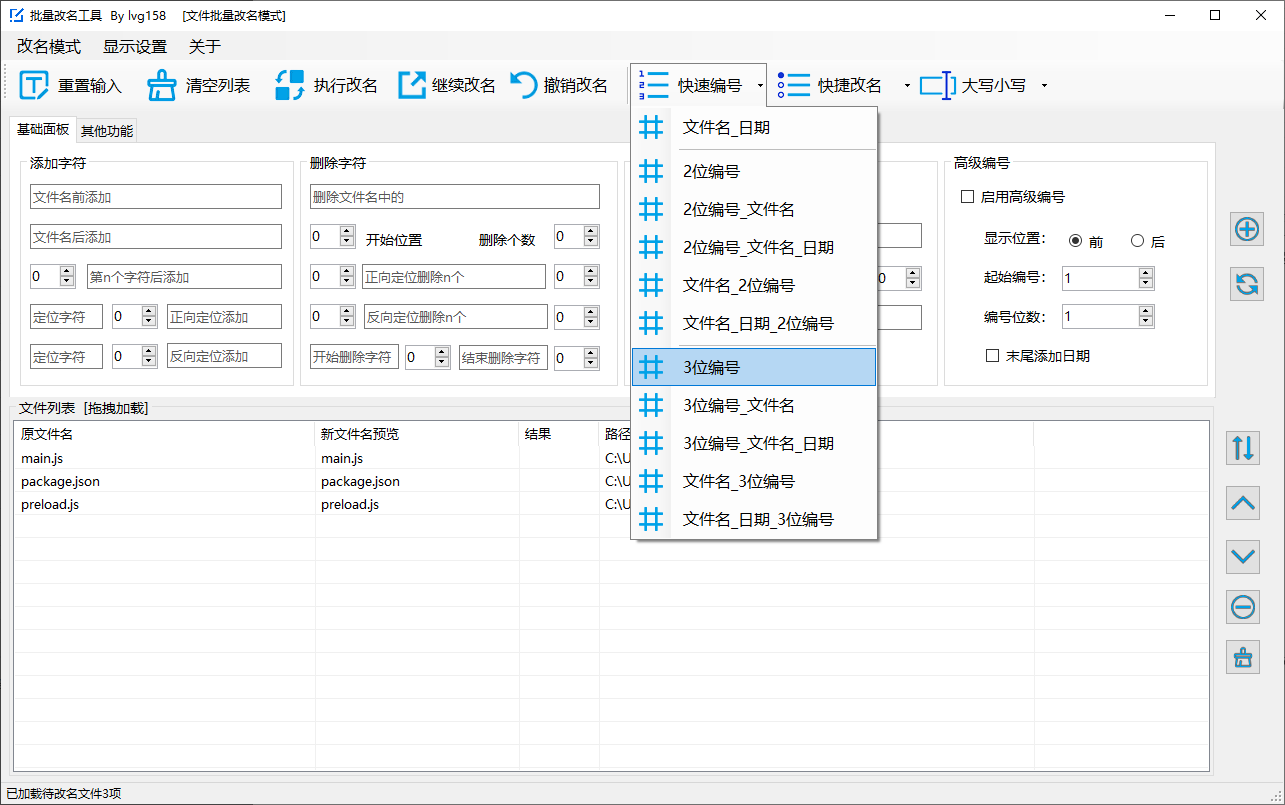
Task: Enable the 启用高级编号 checkbox
Action: coord(967,197)
